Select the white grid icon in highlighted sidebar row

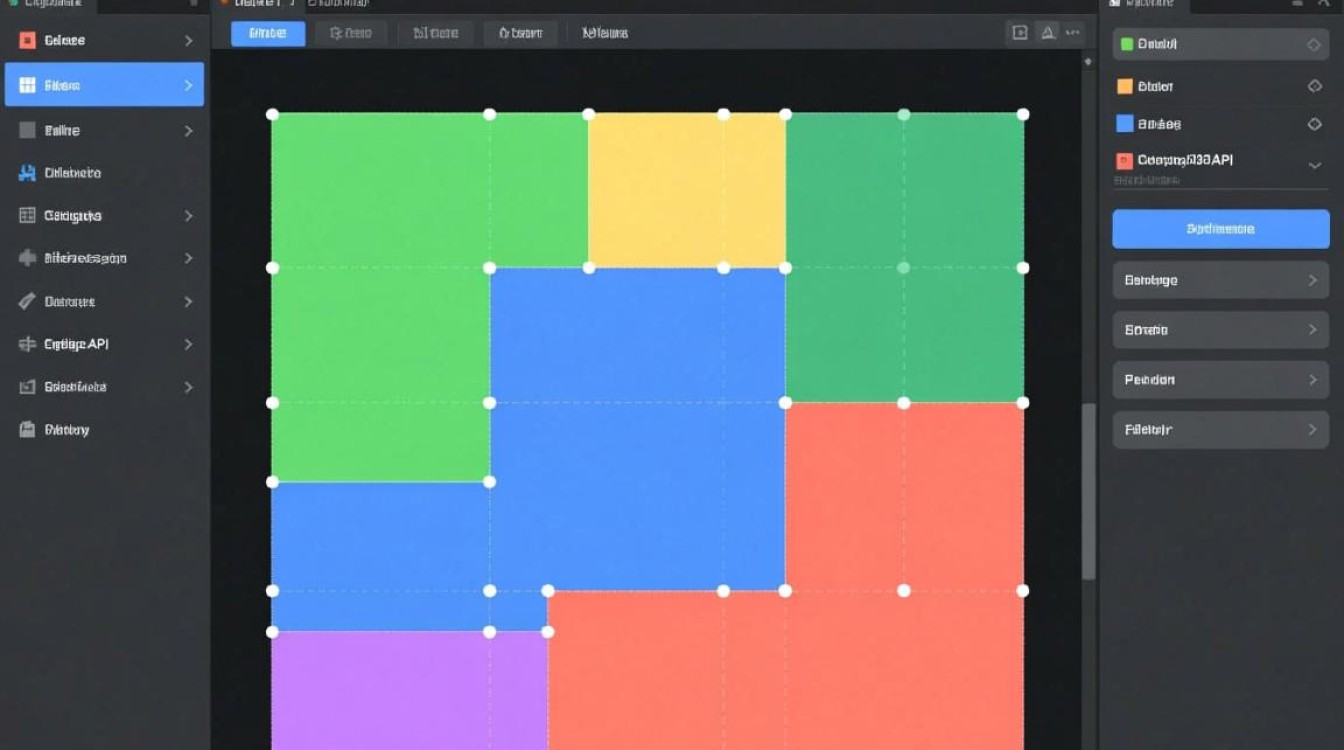point(27,86)
